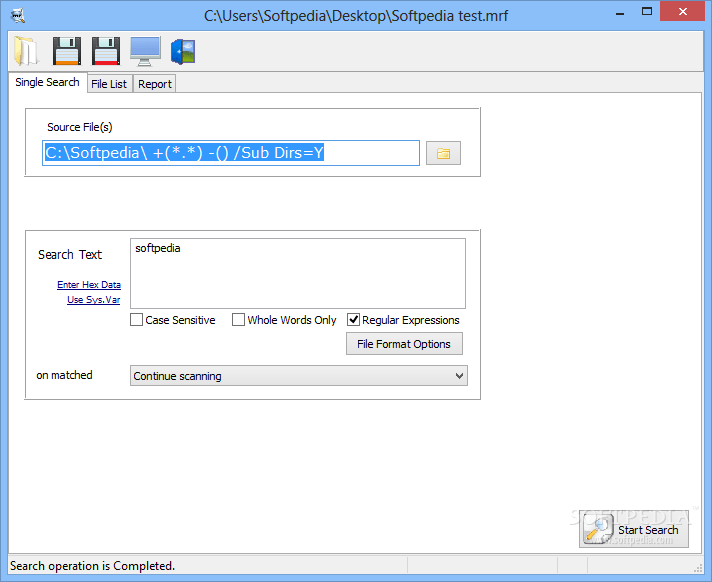
Task: Open the Use Sys.Var link
Action: tap(94, 300)
